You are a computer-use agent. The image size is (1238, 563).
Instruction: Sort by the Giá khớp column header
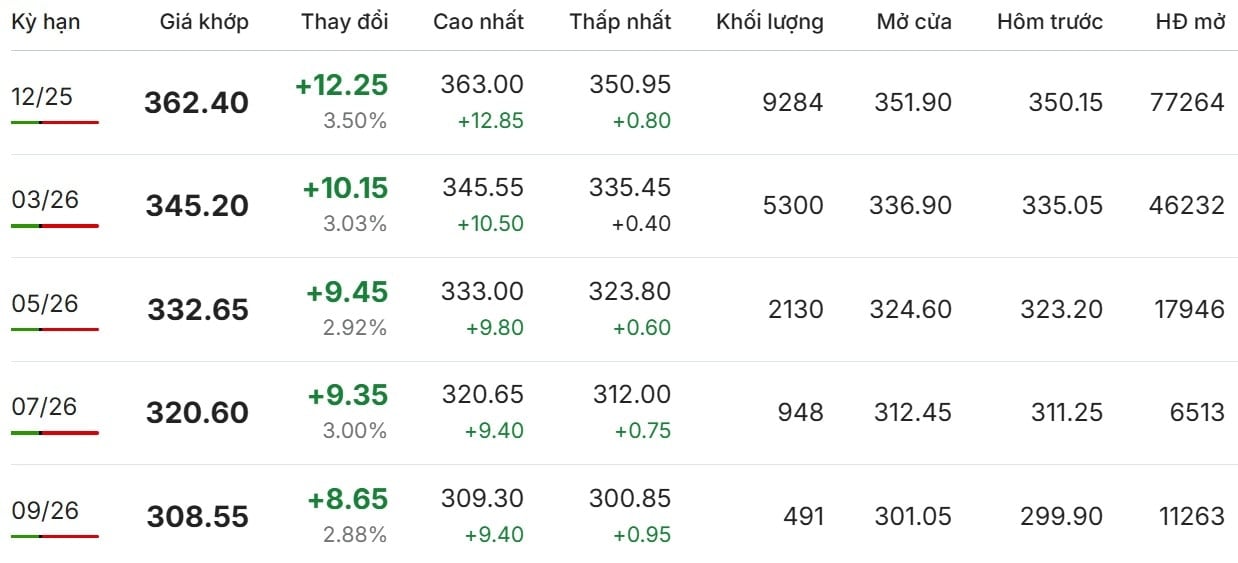204,22
